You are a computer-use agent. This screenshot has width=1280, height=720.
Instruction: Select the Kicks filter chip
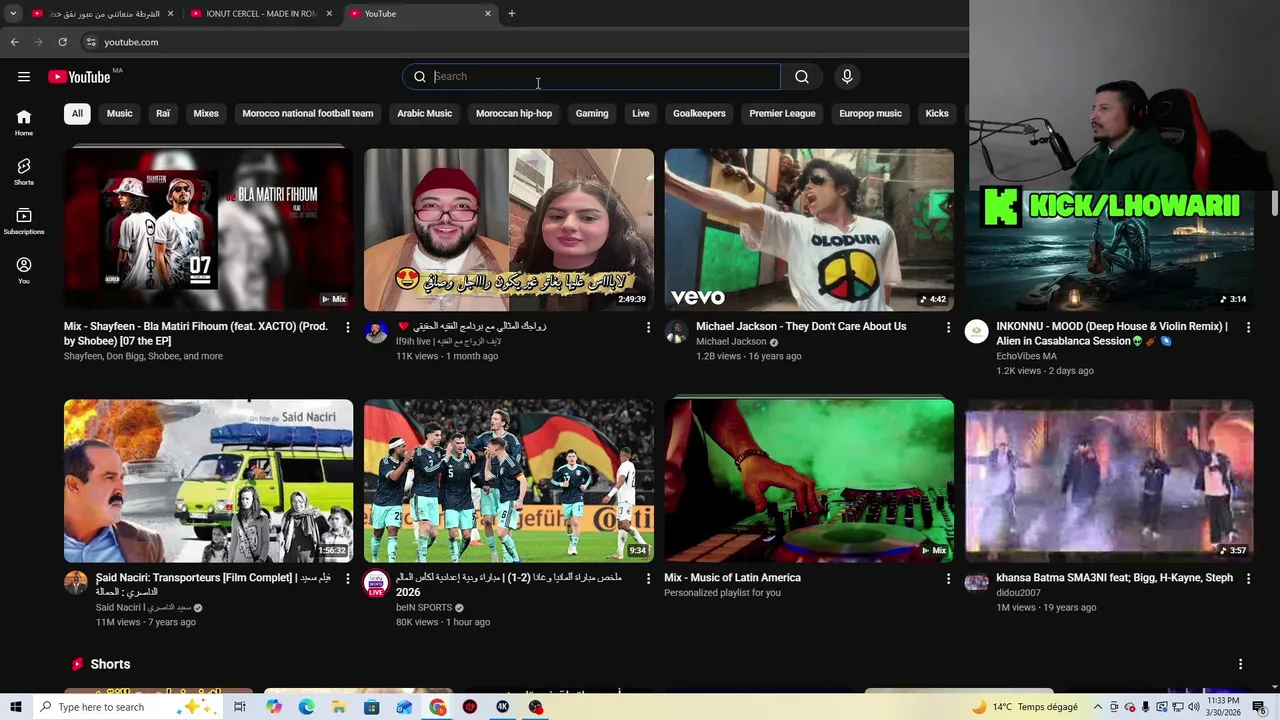[937, 113]
